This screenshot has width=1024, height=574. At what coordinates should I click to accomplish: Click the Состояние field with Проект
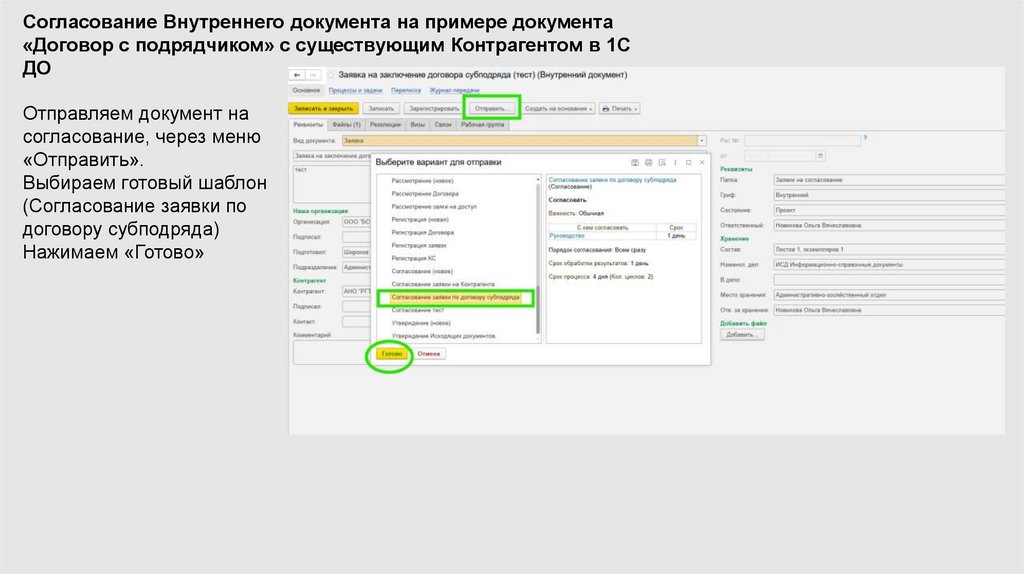(889, 210)
